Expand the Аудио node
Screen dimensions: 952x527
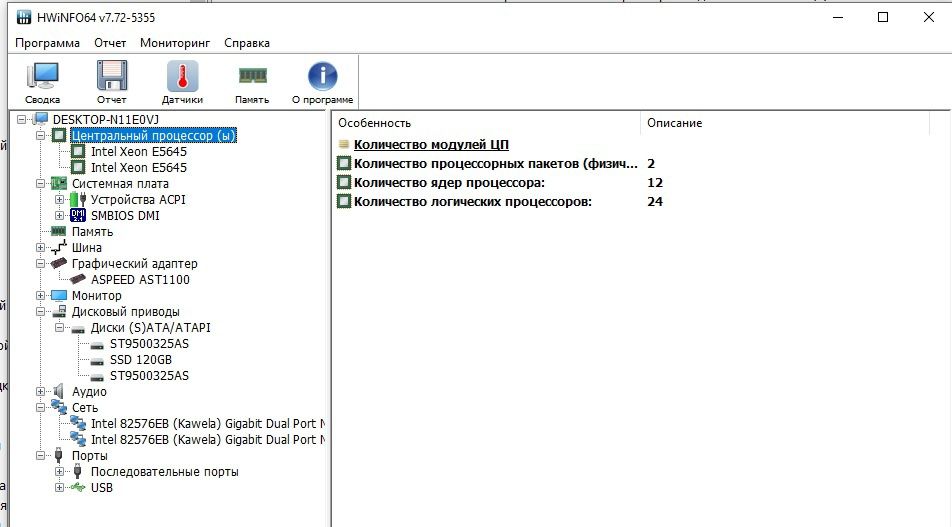coord(40,392)
